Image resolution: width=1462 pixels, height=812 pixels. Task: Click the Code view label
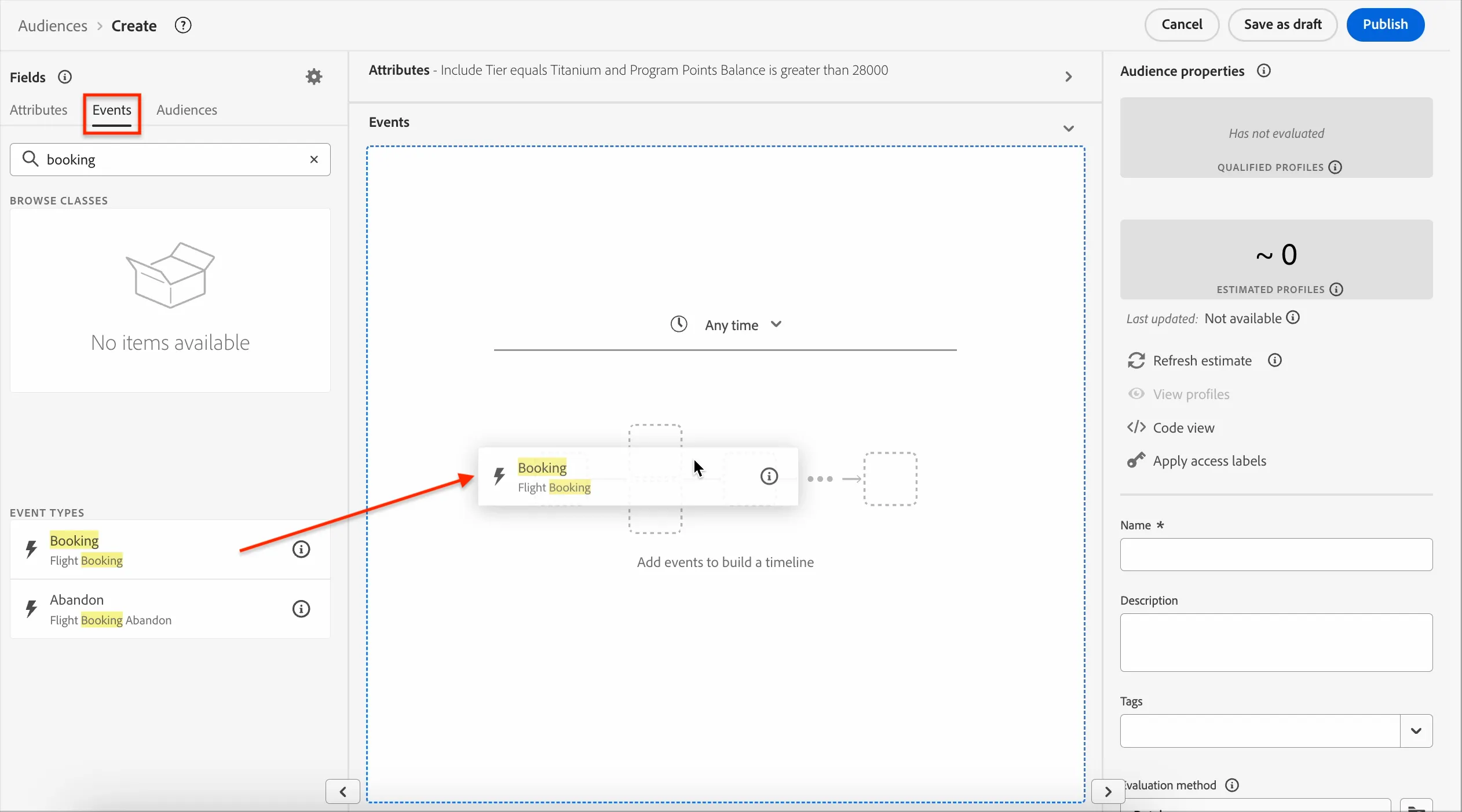(x=1183, y=428)
